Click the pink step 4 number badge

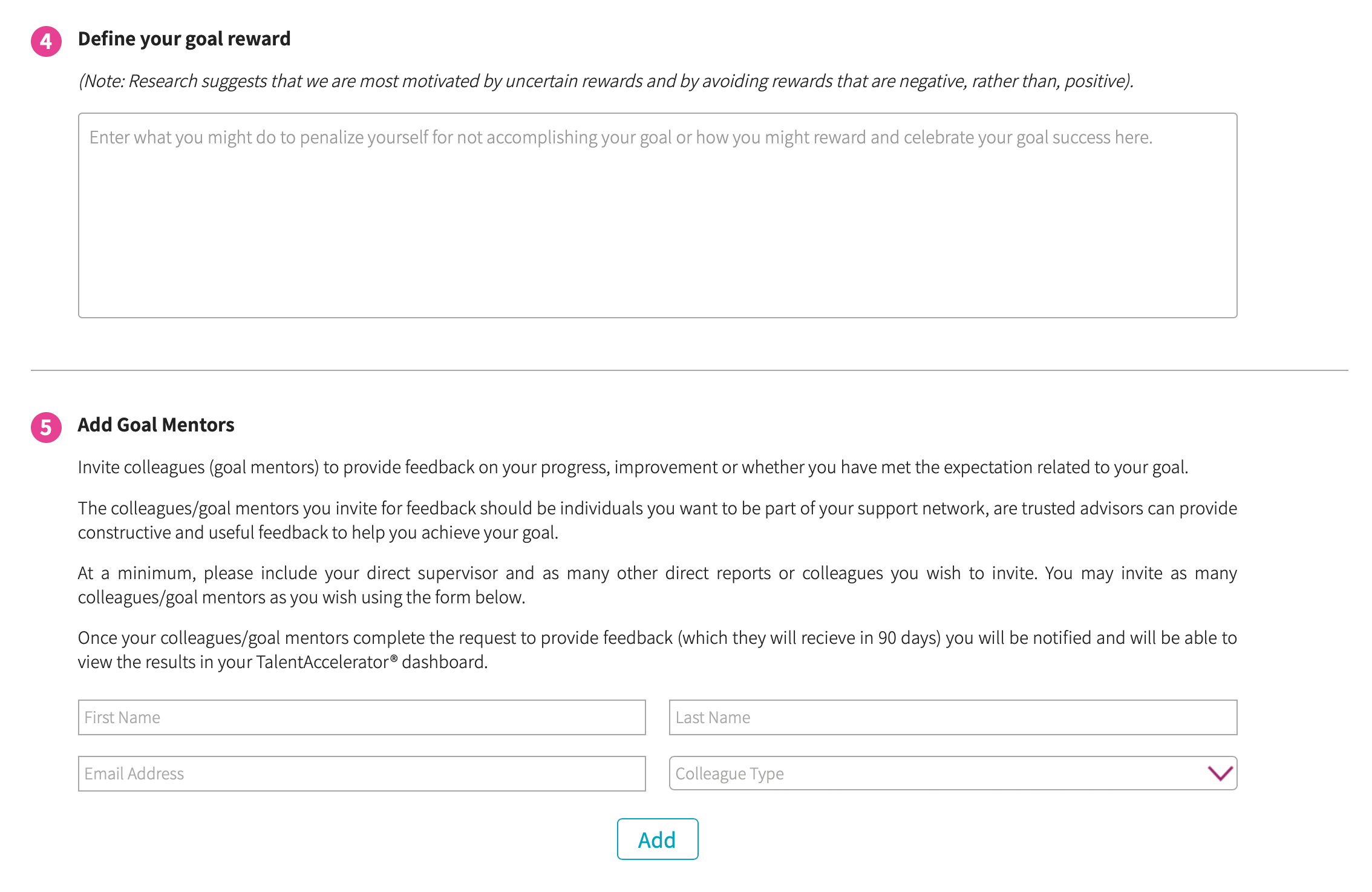coord(45,40)
